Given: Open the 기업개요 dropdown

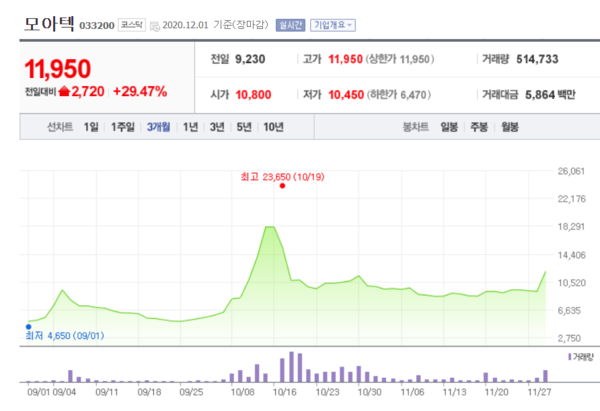Looking at the screenshot, I should (x=333, y=25).
